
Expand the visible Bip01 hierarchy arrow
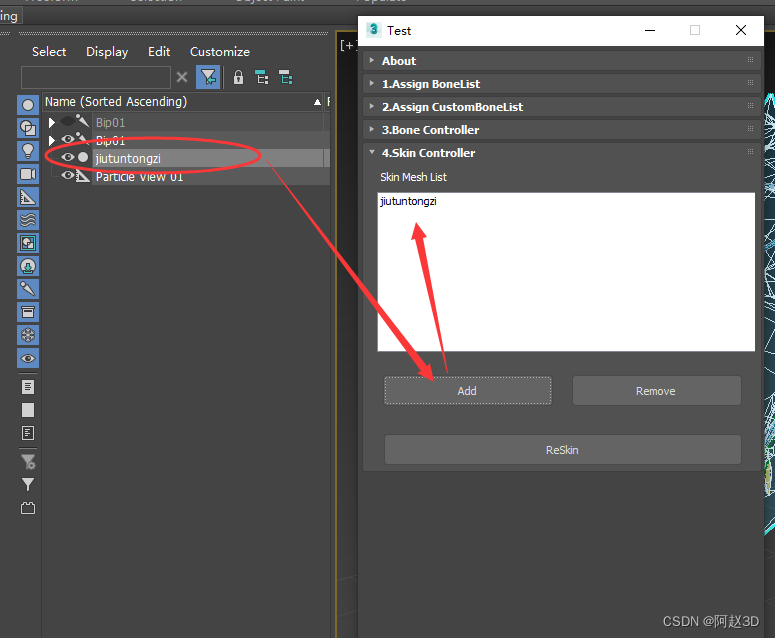click(51, 140)
